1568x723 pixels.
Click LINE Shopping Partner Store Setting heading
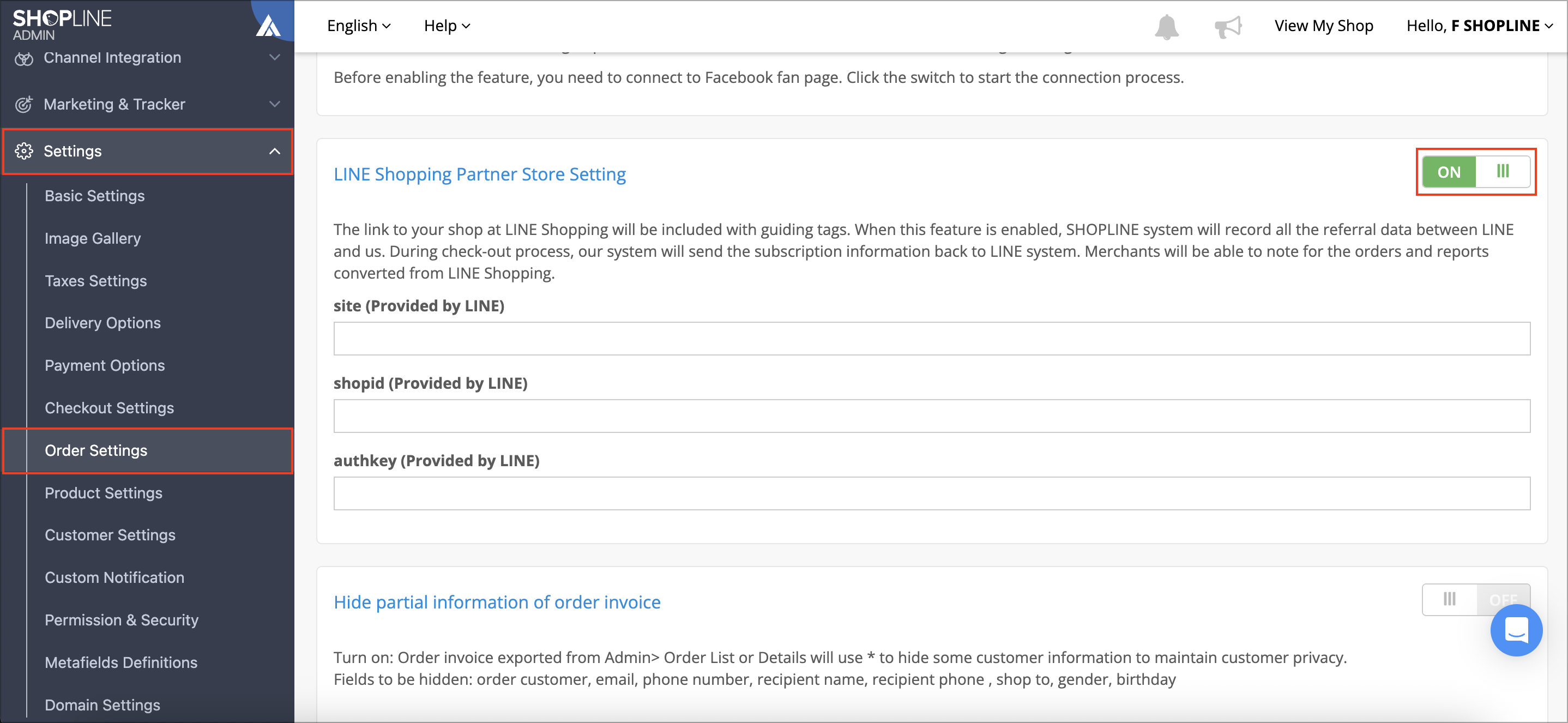tap(479, 174)
